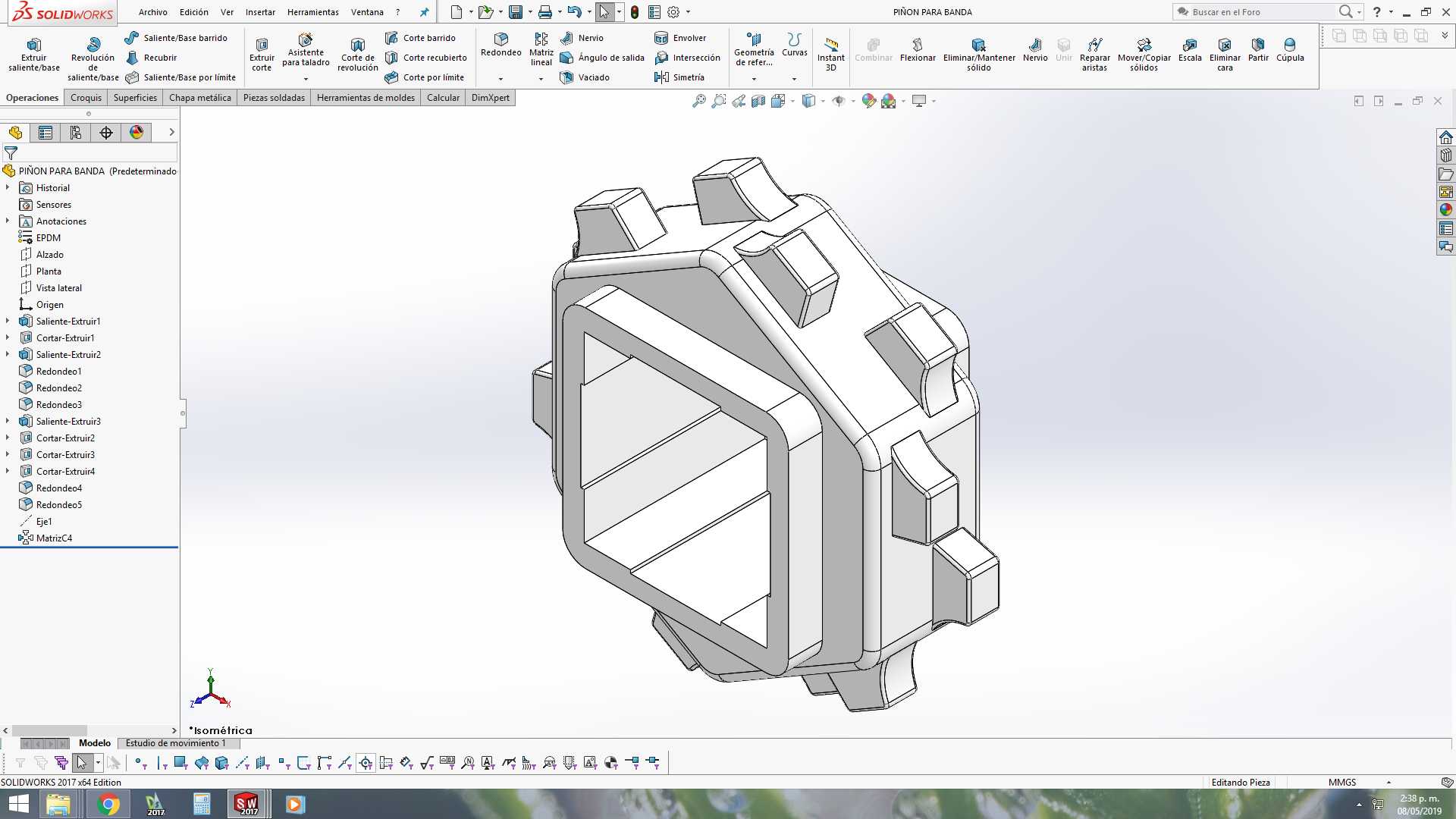Open the Insertar menu
1456x819 pixels.
click(x=260, y=12)
